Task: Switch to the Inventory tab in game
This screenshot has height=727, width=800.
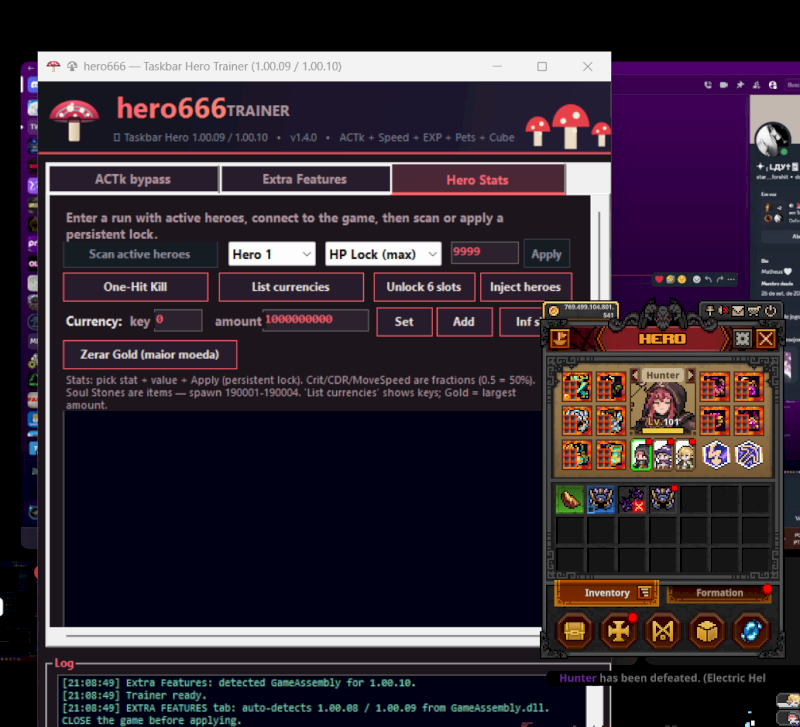Action: tap(606, 592)
